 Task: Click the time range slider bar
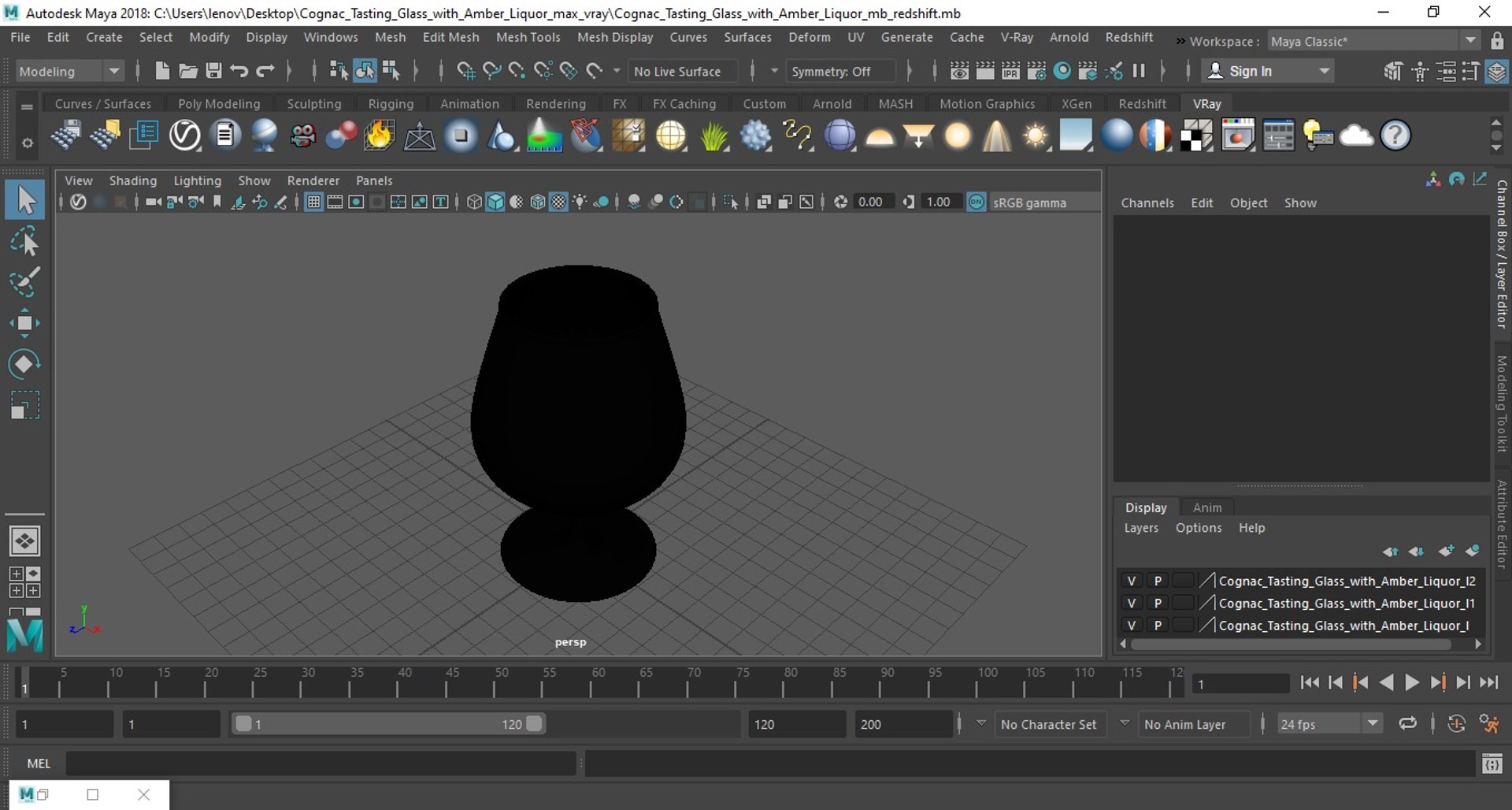[389, 724]
